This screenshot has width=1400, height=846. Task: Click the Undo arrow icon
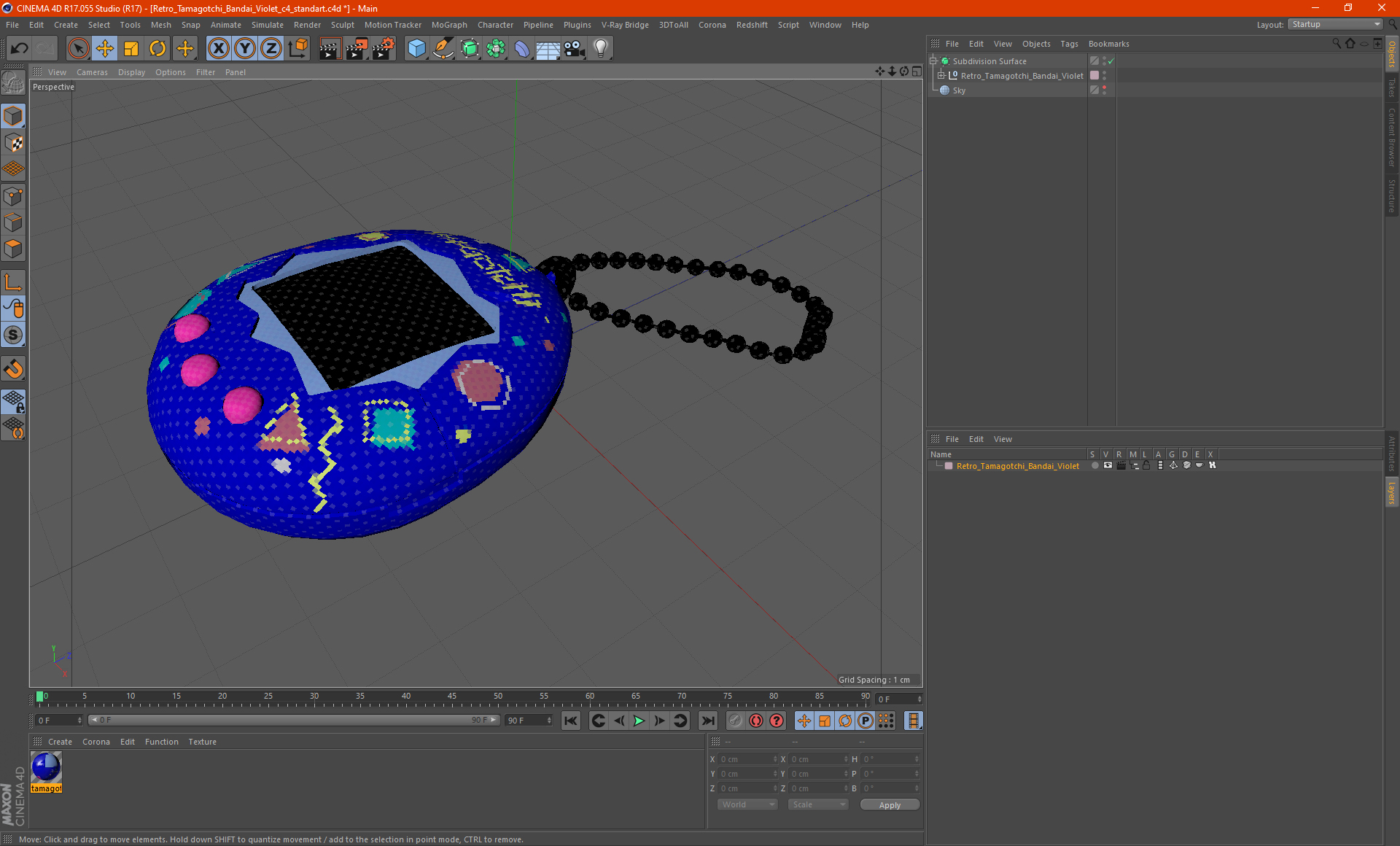pyautogui.click(x=19, y=49)
